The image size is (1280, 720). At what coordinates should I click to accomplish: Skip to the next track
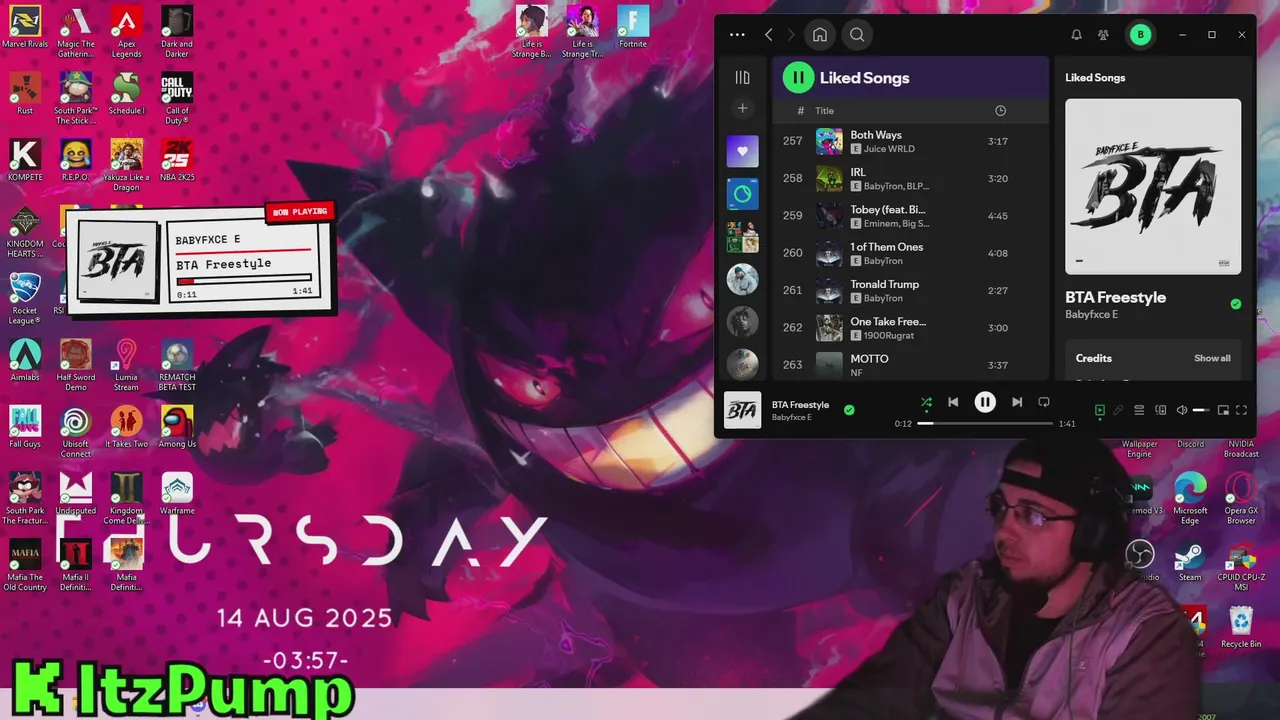pos(1017,402)
